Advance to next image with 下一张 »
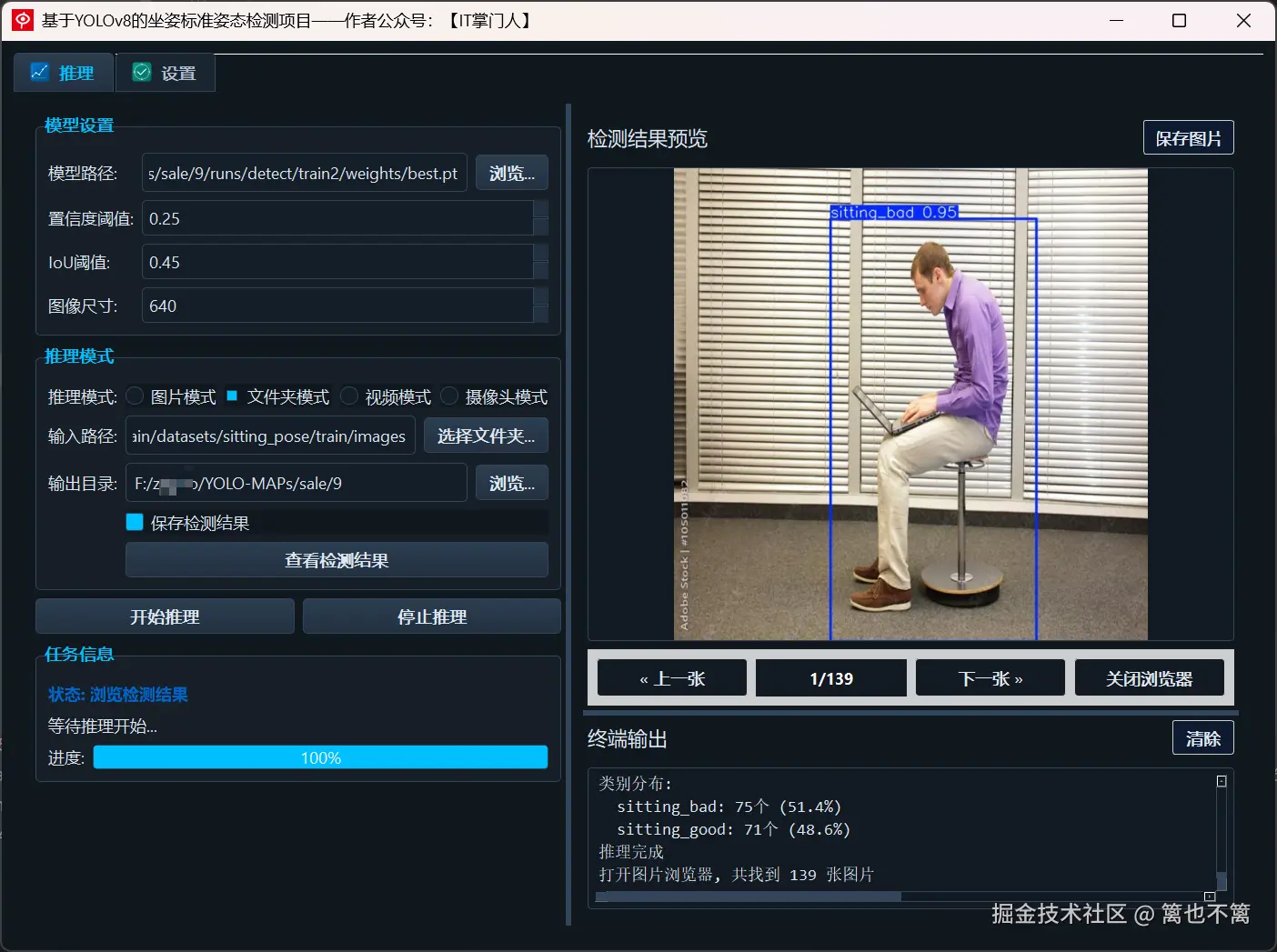Image resolution: width=1277 pixels, height=952 pixels. pyautogui.click(x=990, y=677)
